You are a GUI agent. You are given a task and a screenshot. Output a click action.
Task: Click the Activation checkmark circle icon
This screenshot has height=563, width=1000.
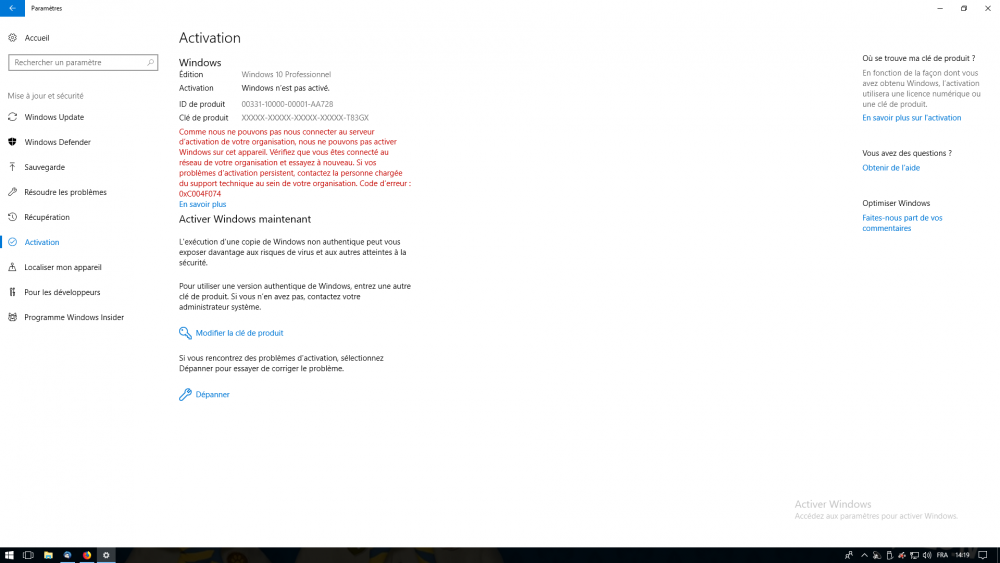[12, 242]
